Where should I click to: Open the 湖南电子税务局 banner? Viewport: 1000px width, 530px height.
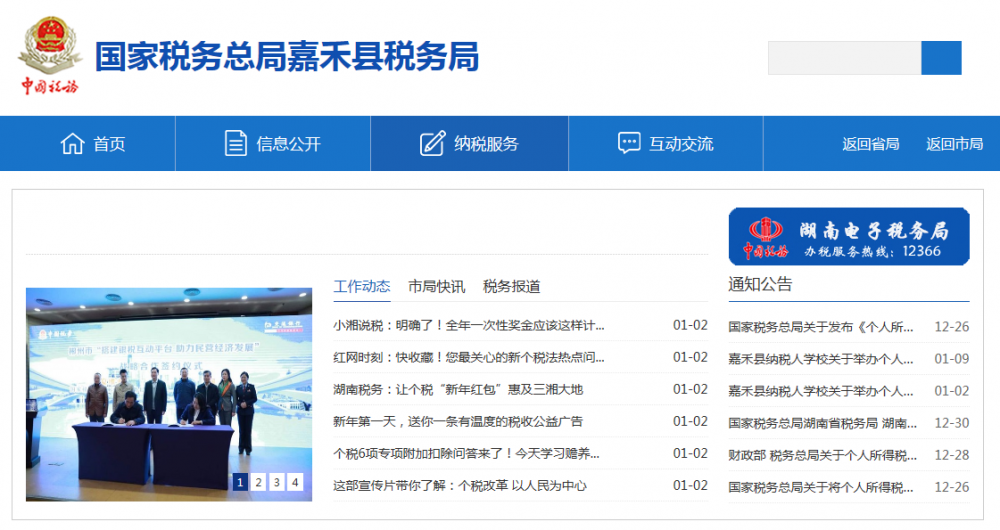tap(849, 236)
